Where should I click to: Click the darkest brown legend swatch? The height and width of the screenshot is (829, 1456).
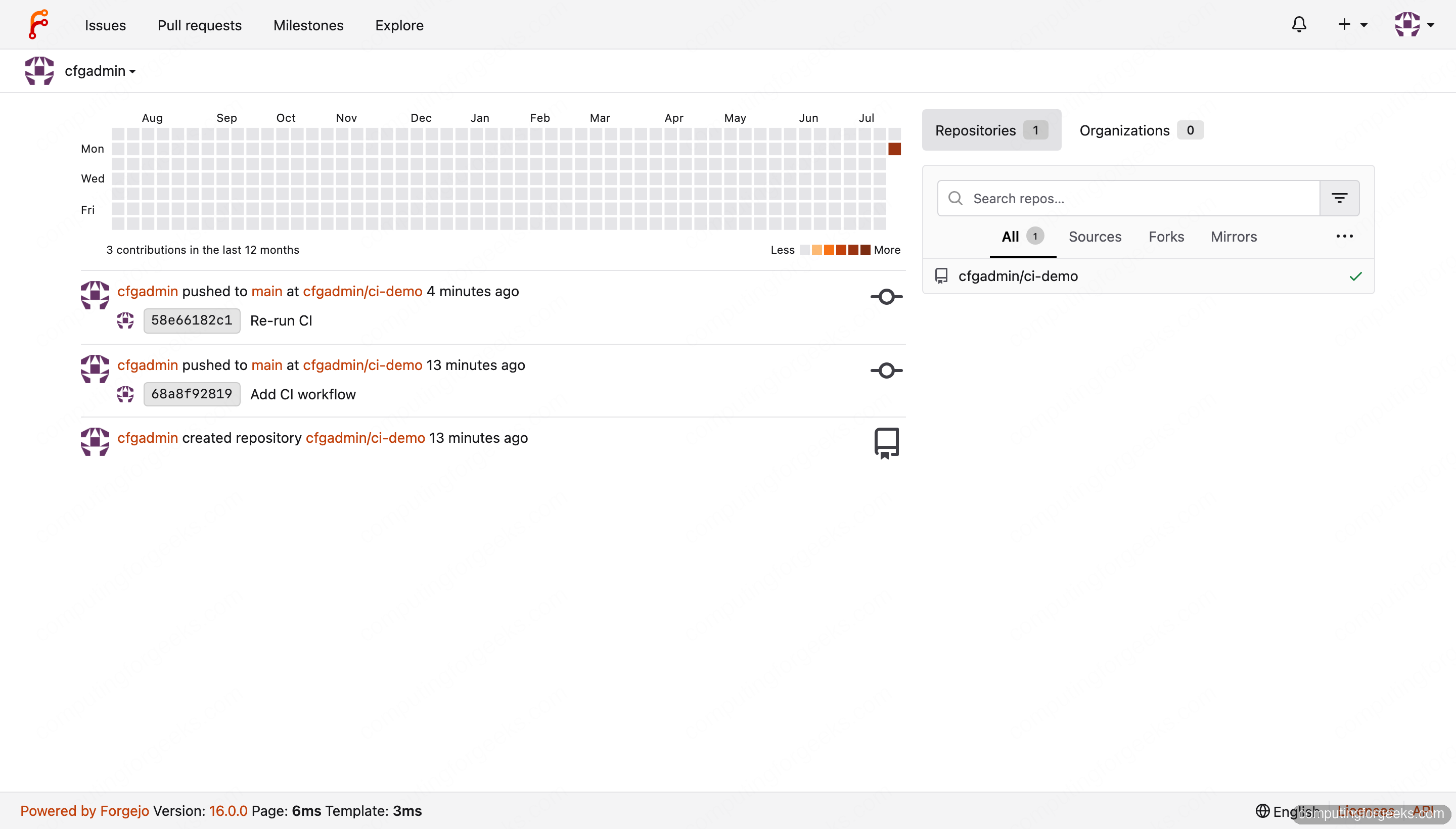[x=866, y=250]
